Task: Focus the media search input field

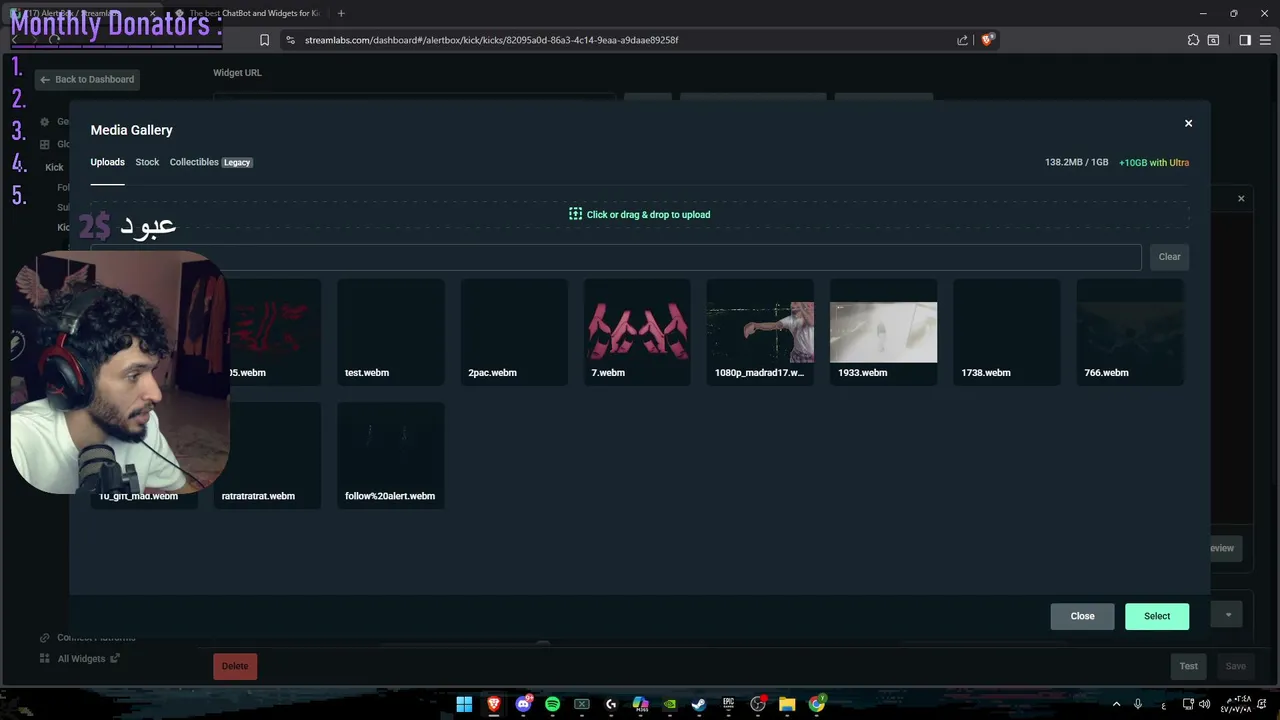Action: pyautogui.click(x=616, y=257)
